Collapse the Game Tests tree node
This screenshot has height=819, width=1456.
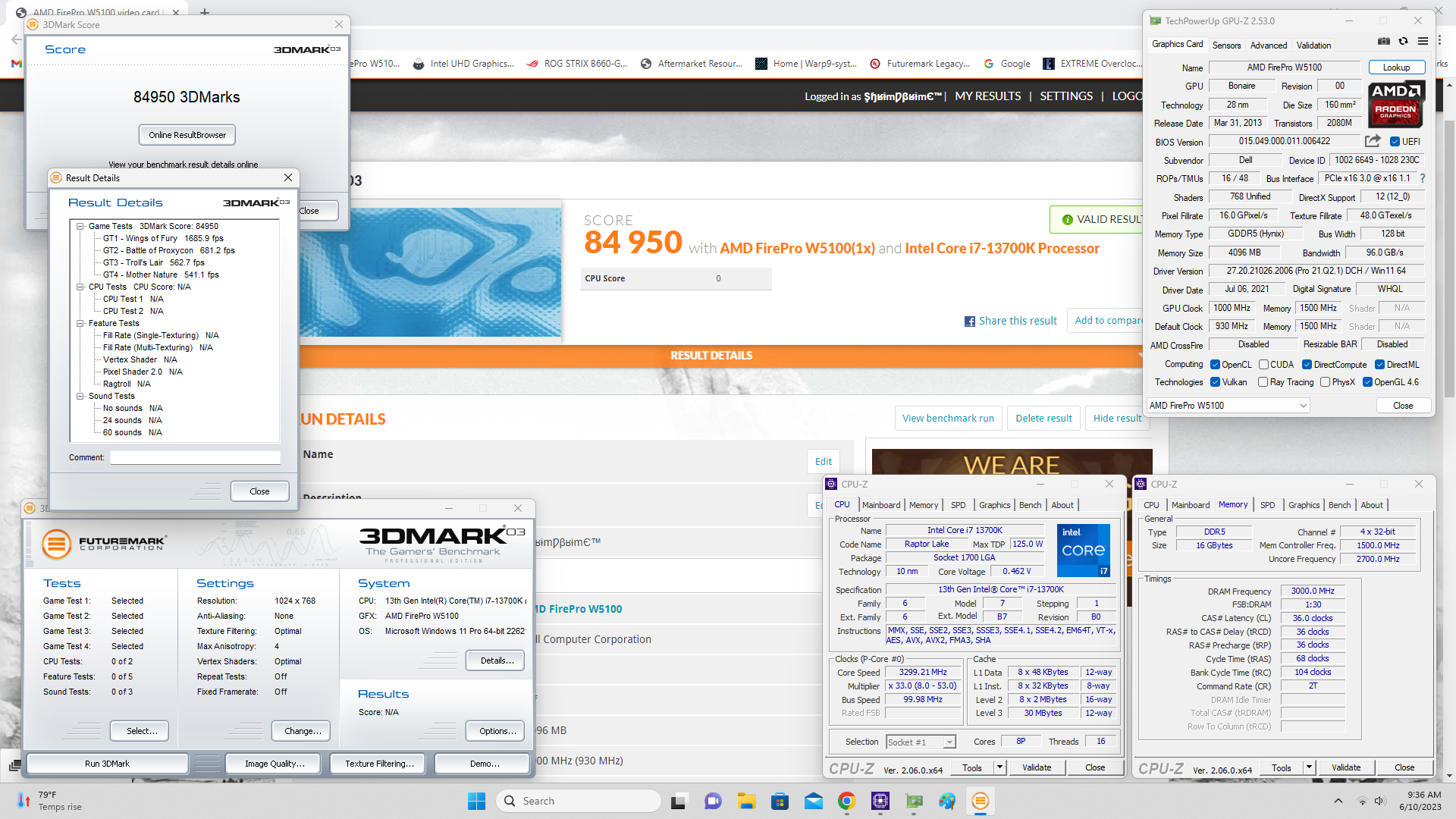point(80,226)
